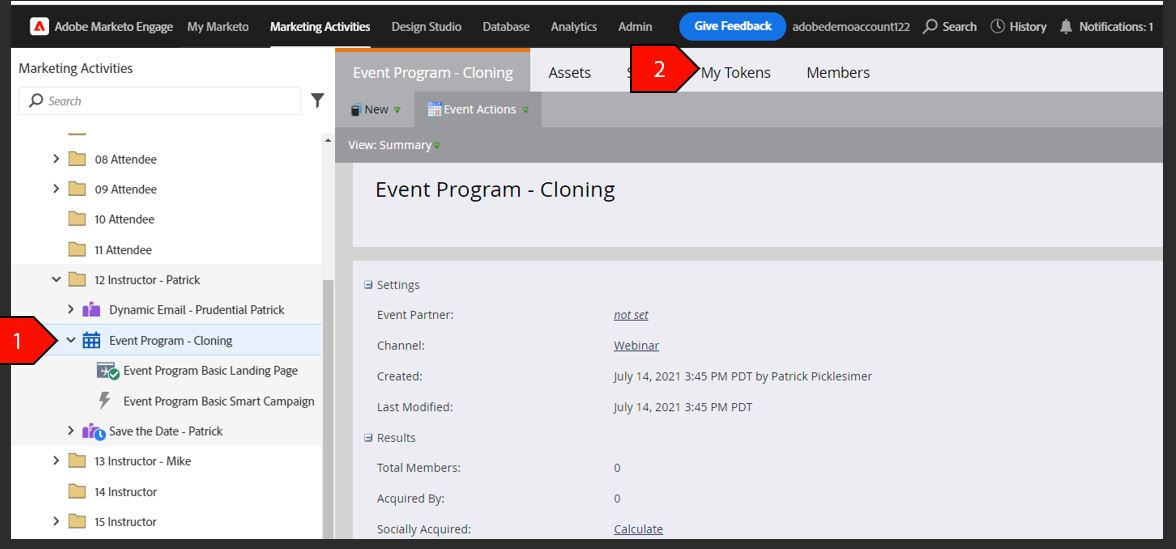Viewport: 1176px width, 549px height.
Task: Switch to the Assets tab
Action: pos(569,73)
